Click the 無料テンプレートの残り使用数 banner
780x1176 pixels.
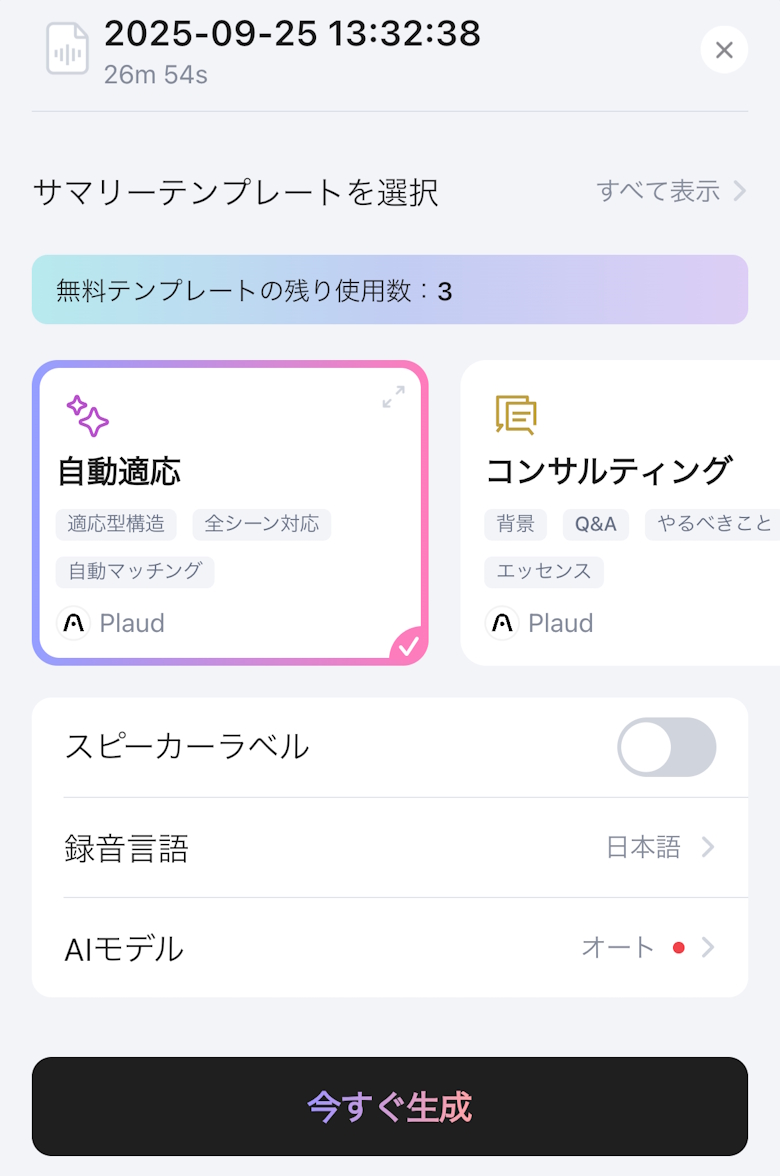click(x=390, y=290)
